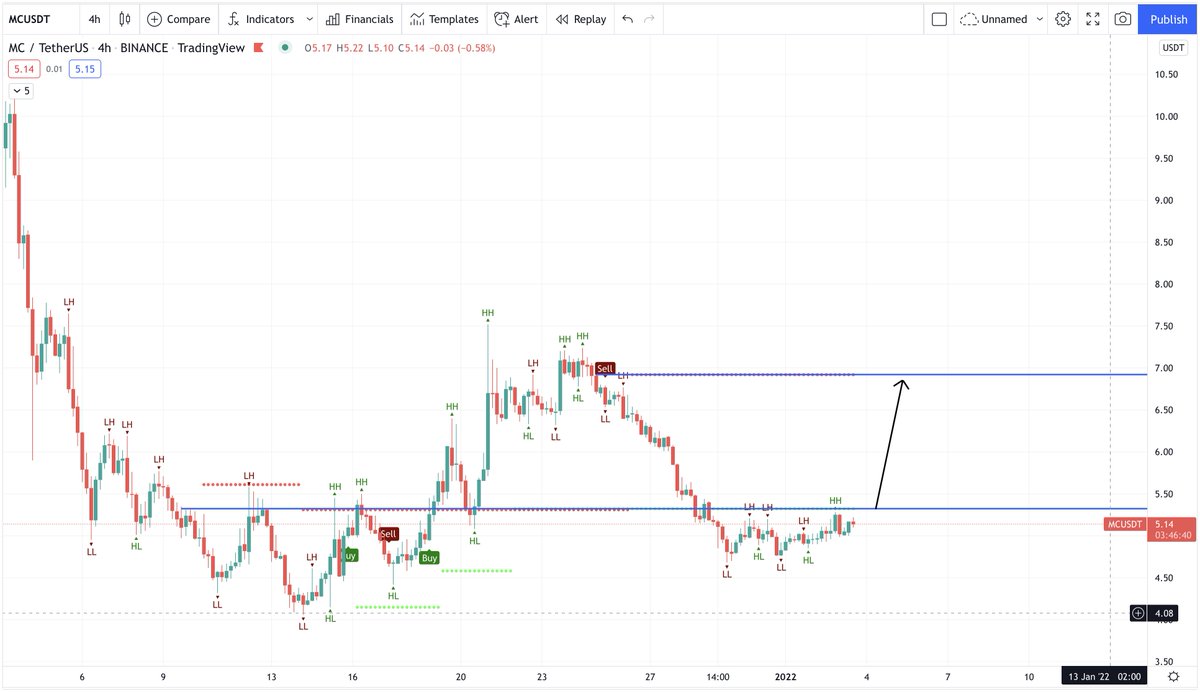Screen dimensions: 1200x692
Task: Click the 14:00 time axis label
Action: pos(718,676)
